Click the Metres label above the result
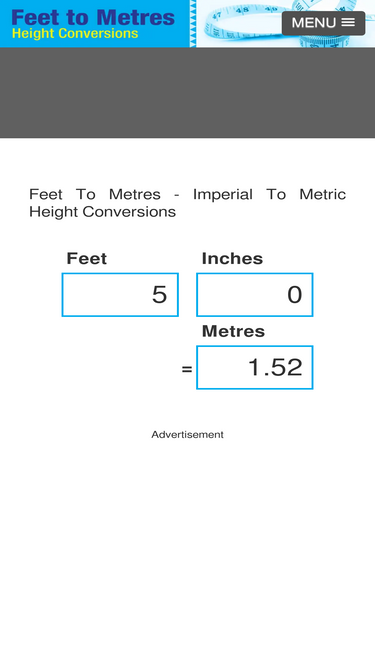 pos(233,331)
